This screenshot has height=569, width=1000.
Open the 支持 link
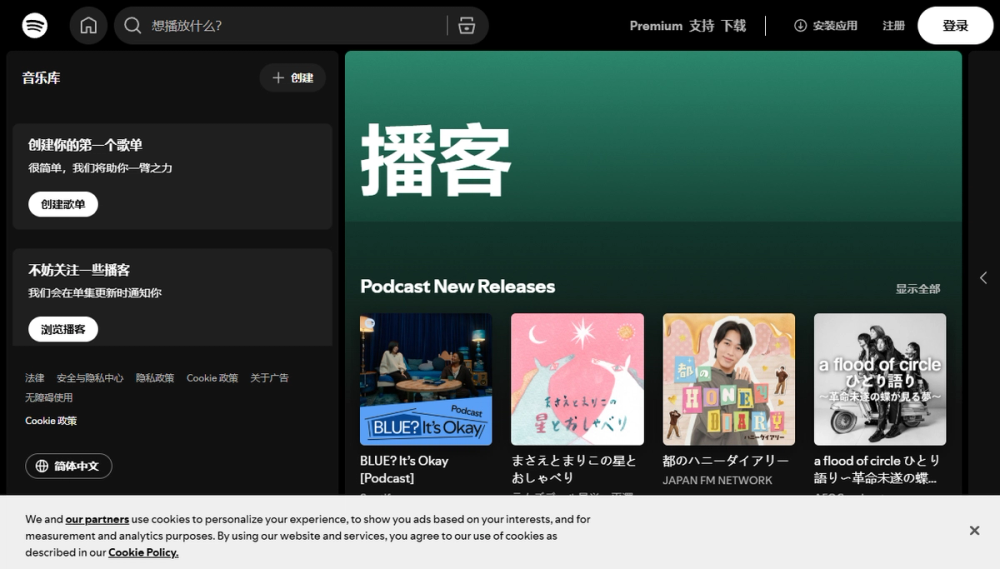point(702,26)
